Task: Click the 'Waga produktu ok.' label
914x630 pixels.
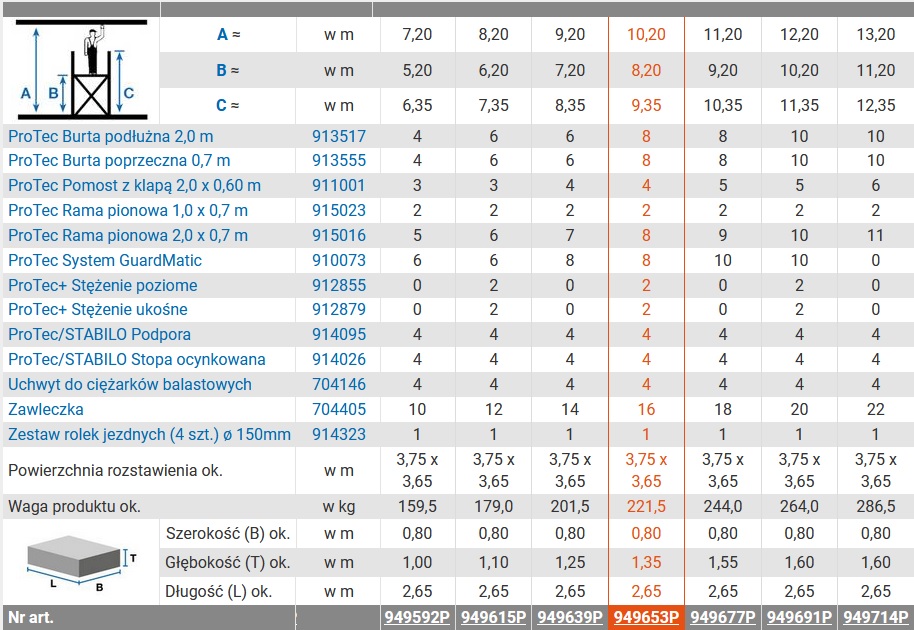Action: (x=74, y=506)
